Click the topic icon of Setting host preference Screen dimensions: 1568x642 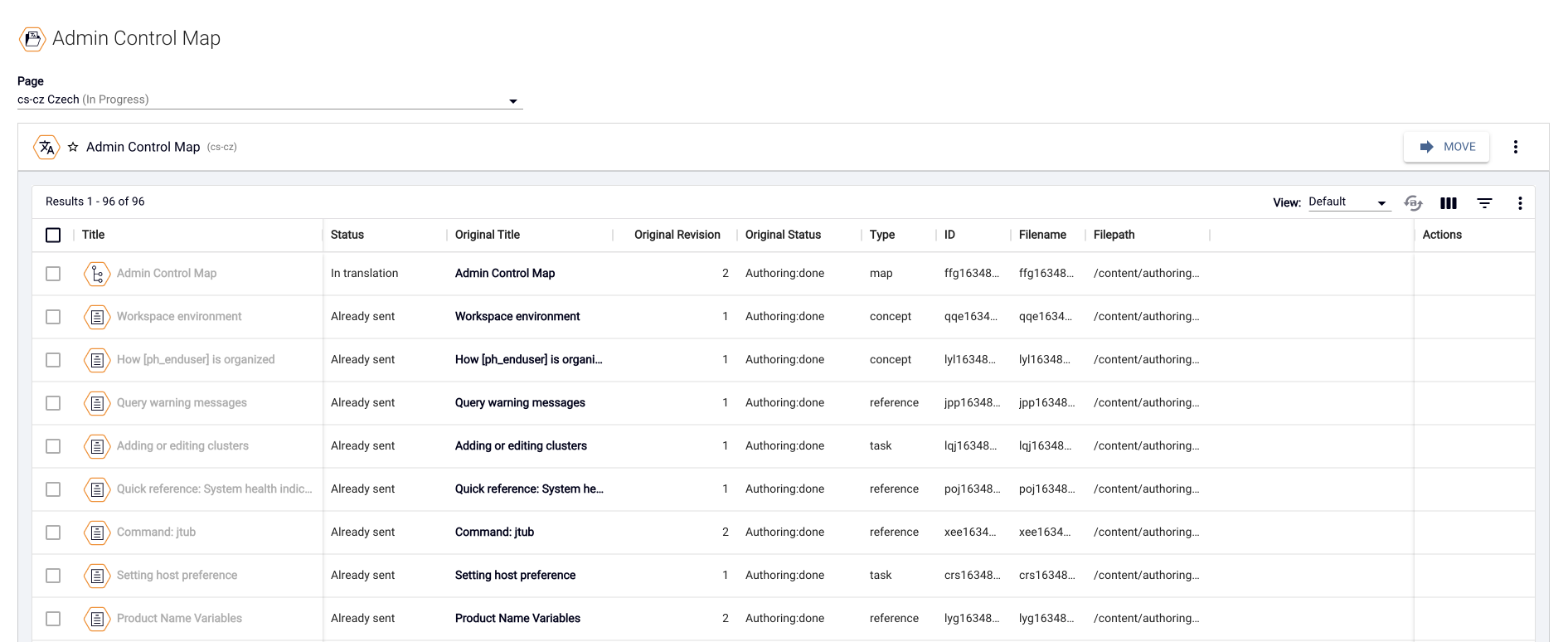tap(97, 576)
